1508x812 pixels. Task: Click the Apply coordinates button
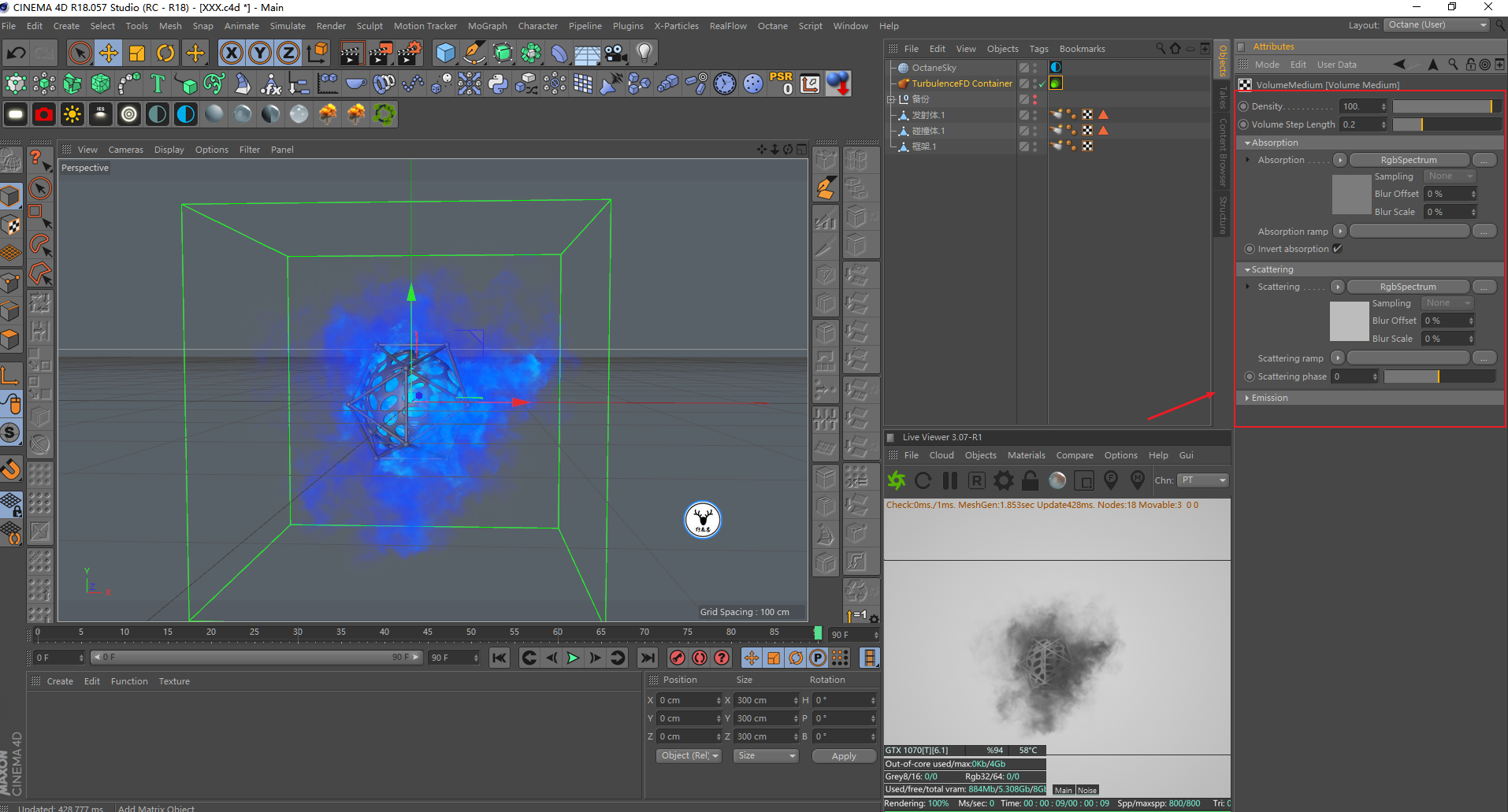844,756
